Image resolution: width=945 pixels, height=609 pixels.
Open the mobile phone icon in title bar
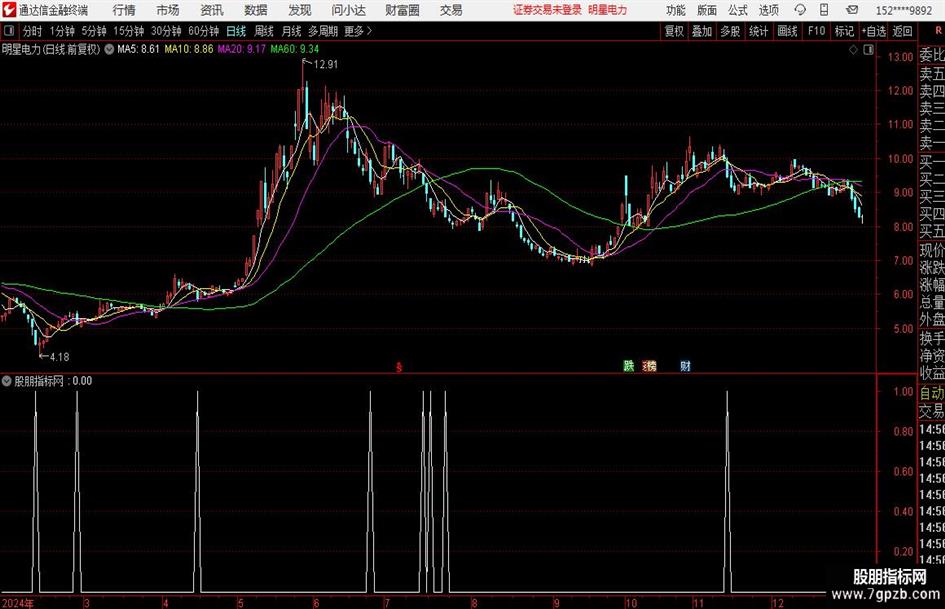[x=824, y=10]
